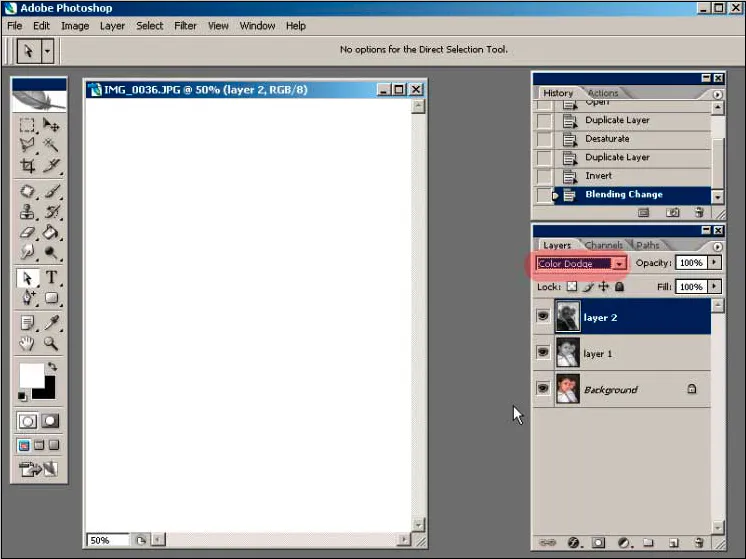This screenshot has width=746, height=559.
Task: Open the Filter menu
Action: [x=185, y=26]
